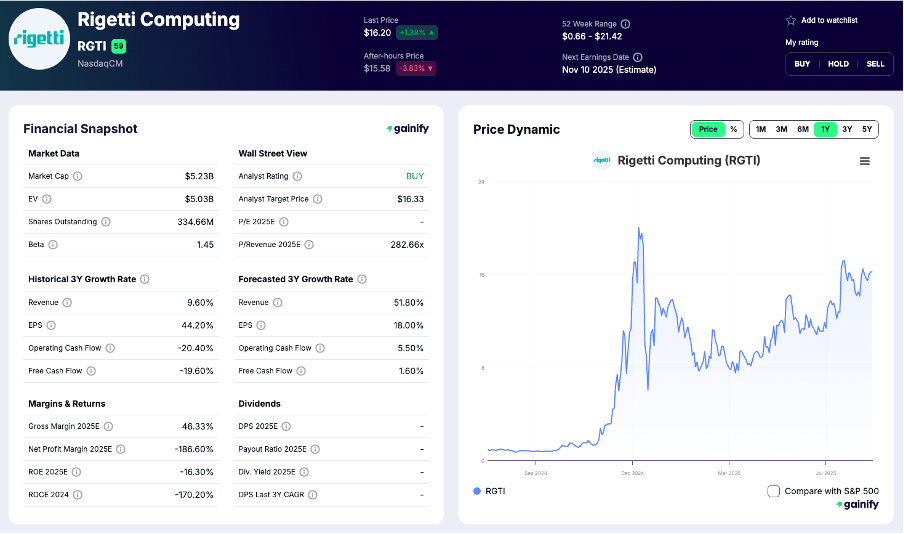The height and width of the screenshot is (534, 904).
Task: Open the Shares Outstanding info icon
Action: (x=106, y=221)
